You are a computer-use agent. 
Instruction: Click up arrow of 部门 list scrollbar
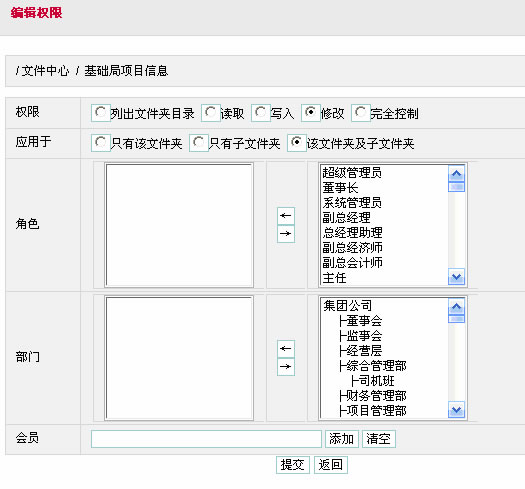[x=456, y=306]
